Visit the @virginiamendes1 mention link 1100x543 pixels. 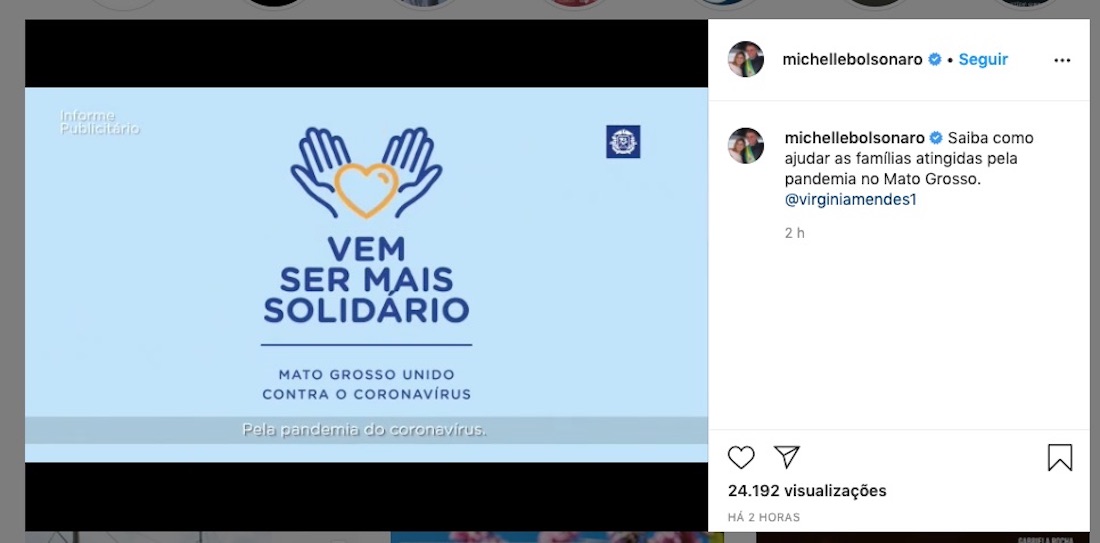point(851,200)
